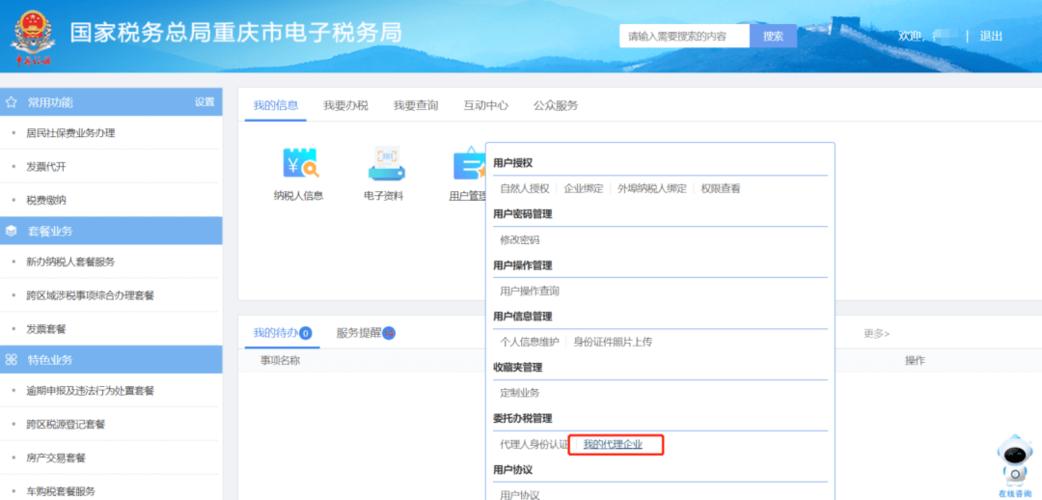Click the 搜索 button
Viewport: 1042px width, 500px height.
pyautogui.click(x=773, y=36)
